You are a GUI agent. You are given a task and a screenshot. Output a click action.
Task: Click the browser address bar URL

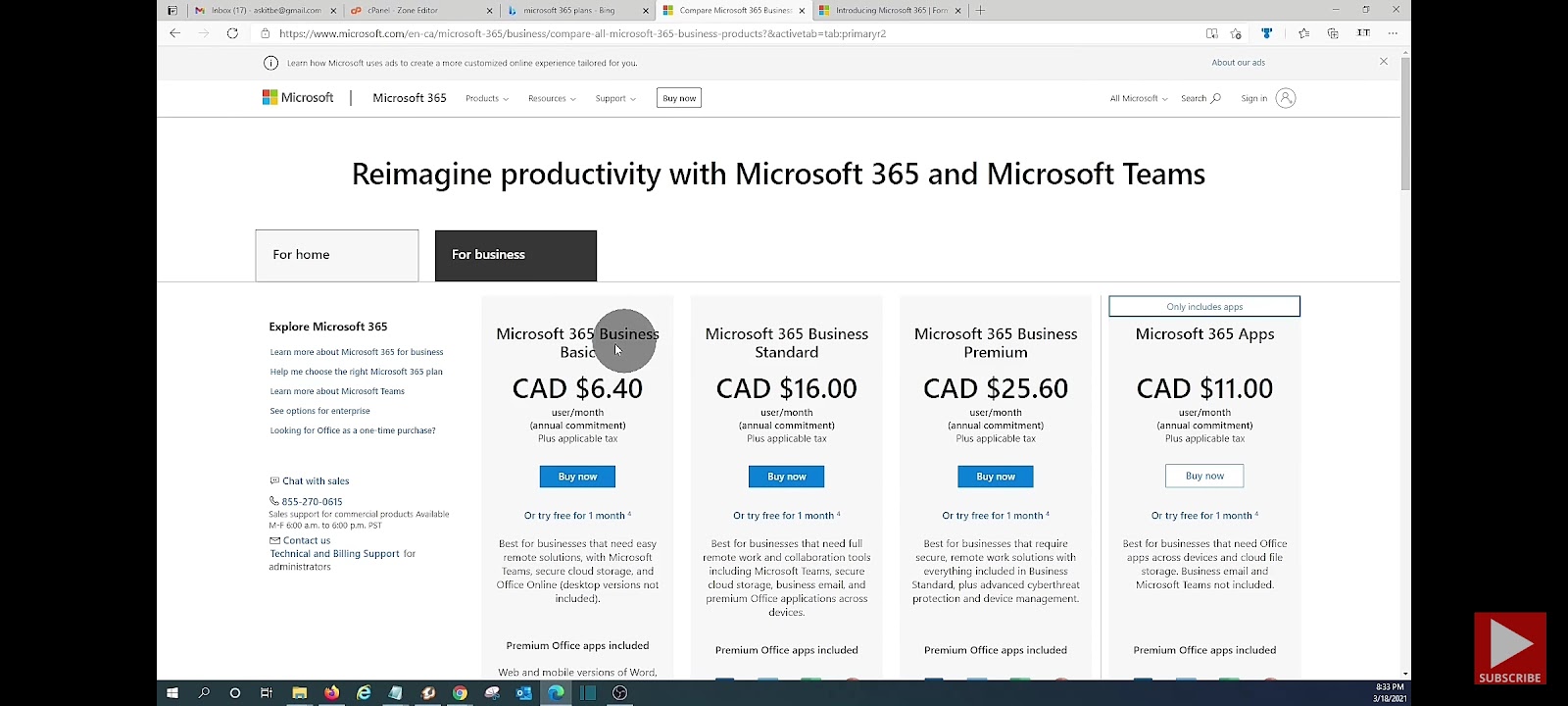pyautogui.click(x=582, y=33)
